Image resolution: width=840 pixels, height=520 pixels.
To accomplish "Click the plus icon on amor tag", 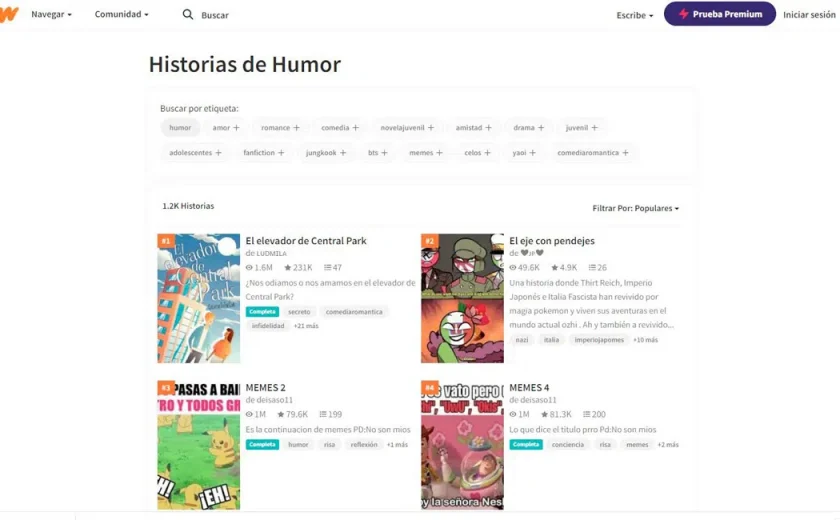I will coord(236,127).
